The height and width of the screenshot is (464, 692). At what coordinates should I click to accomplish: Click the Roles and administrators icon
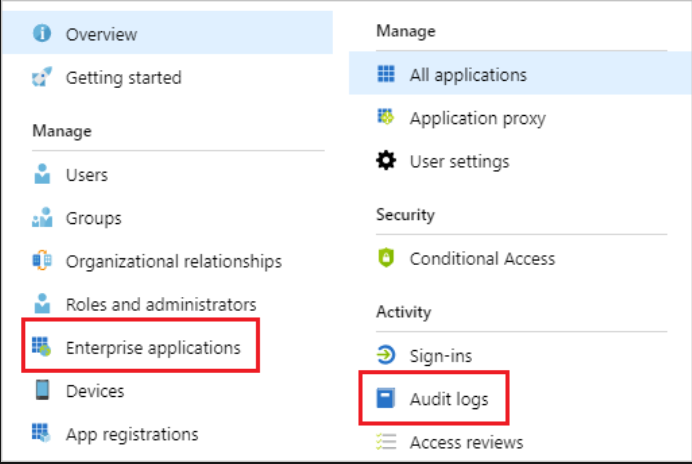click(x=42, y=304)
